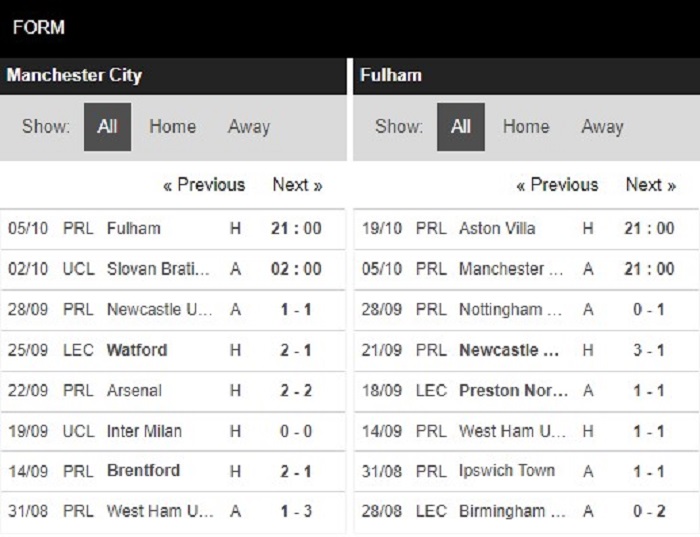Open the Slovan Bratislava UCL match row

point(172,269)
